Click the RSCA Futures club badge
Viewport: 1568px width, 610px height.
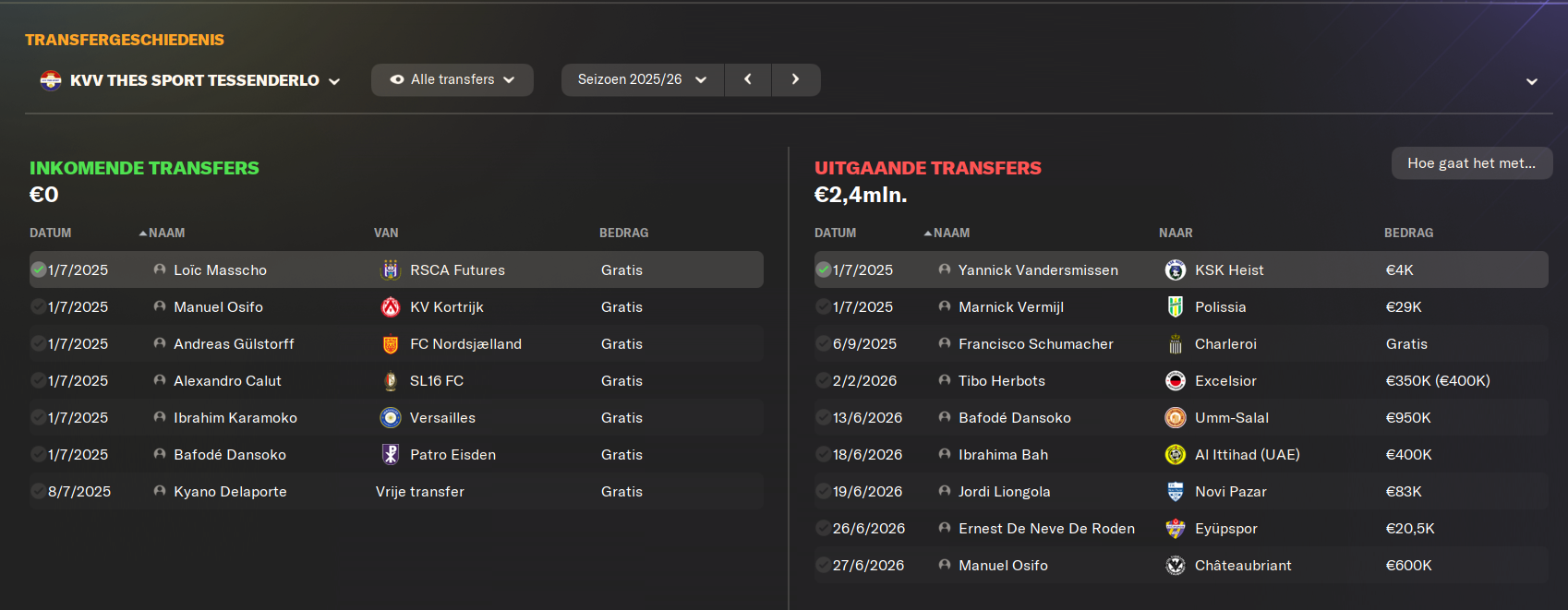click(391, 269)
